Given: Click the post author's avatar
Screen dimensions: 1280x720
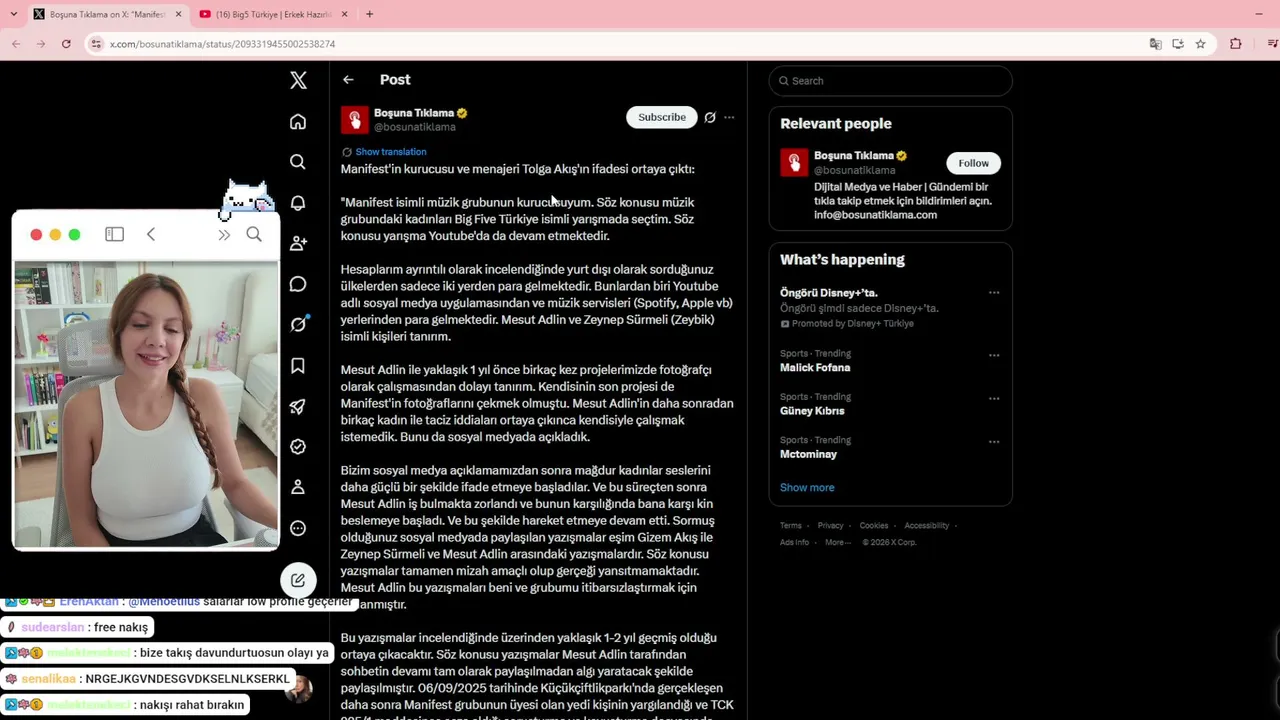Looking at the screenshot, I should pyautogui.click(x=354, y=120).
